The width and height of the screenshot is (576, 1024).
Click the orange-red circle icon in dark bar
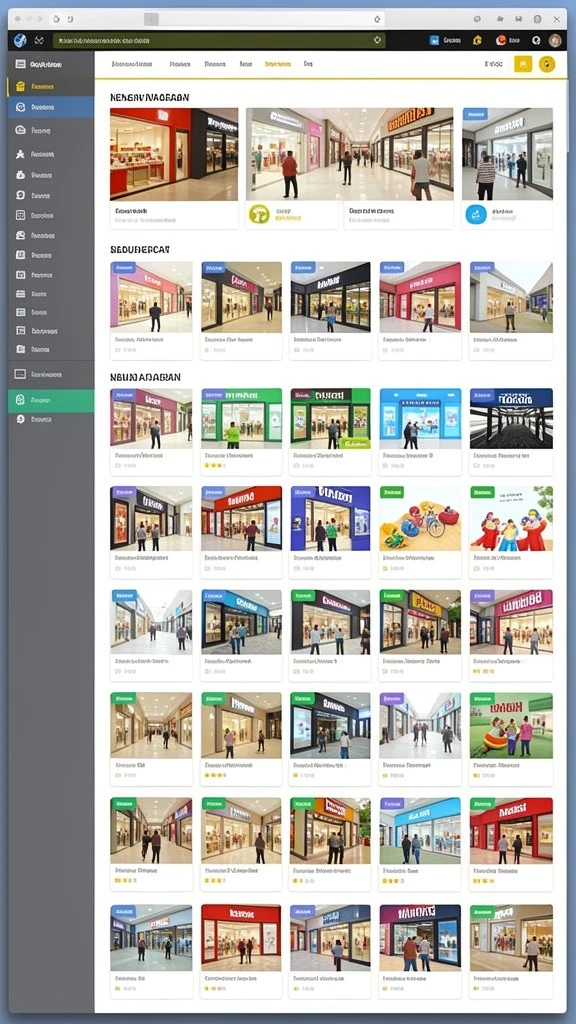(501, 40)
